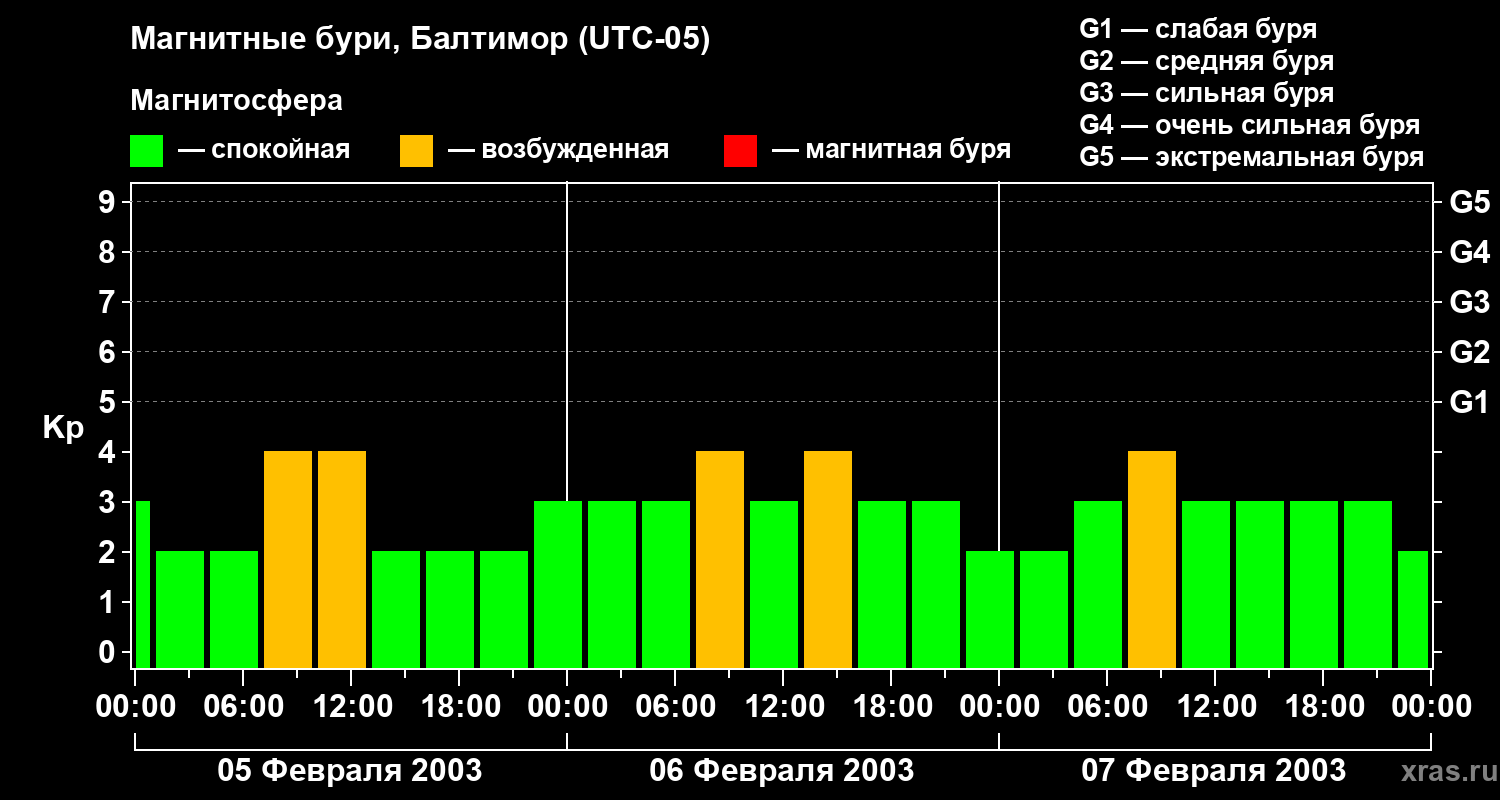
Task: Click the "— возбужденная" legend label
Action: [x=558, y=150]
